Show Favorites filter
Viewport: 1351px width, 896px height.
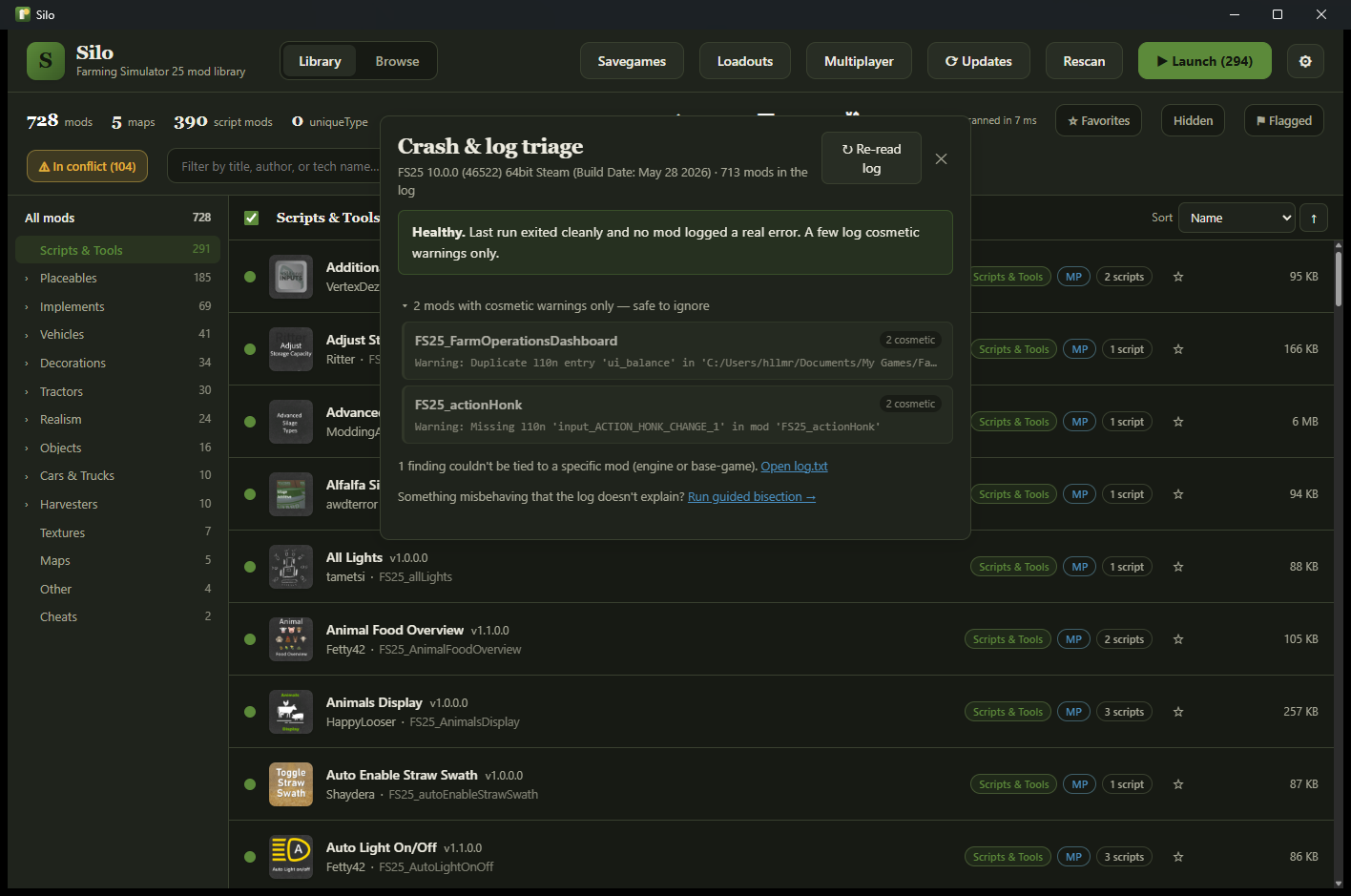(1098, 120)
